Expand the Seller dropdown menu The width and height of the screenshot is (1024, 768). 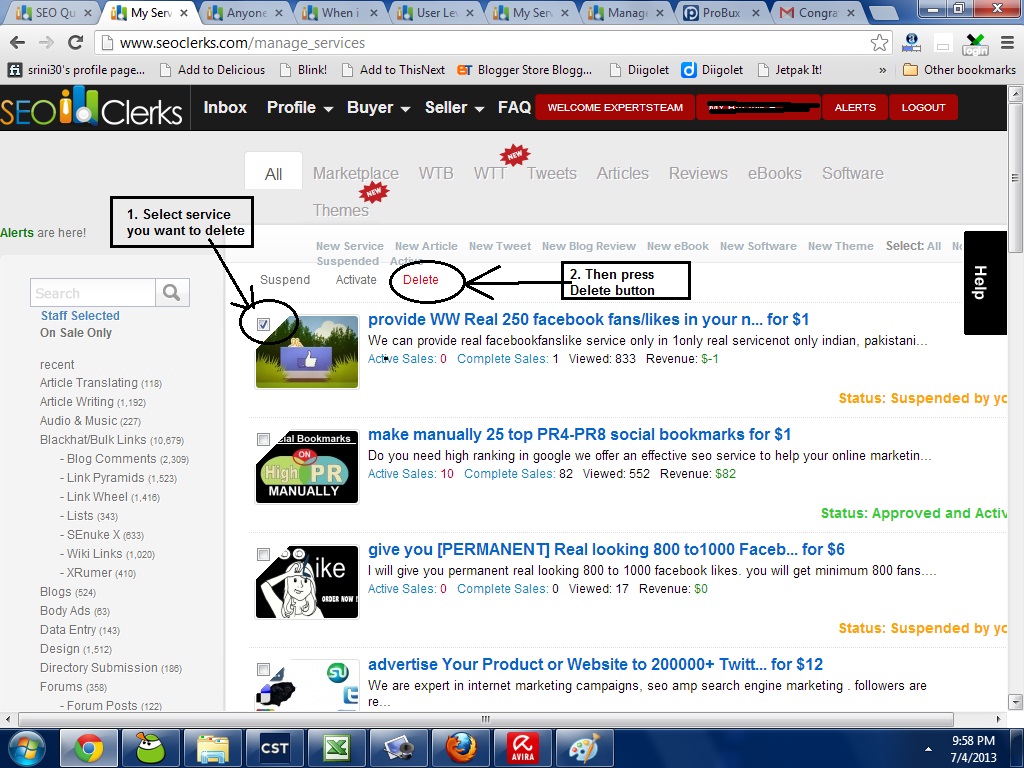pyautogui.click(x=455, y=107)
